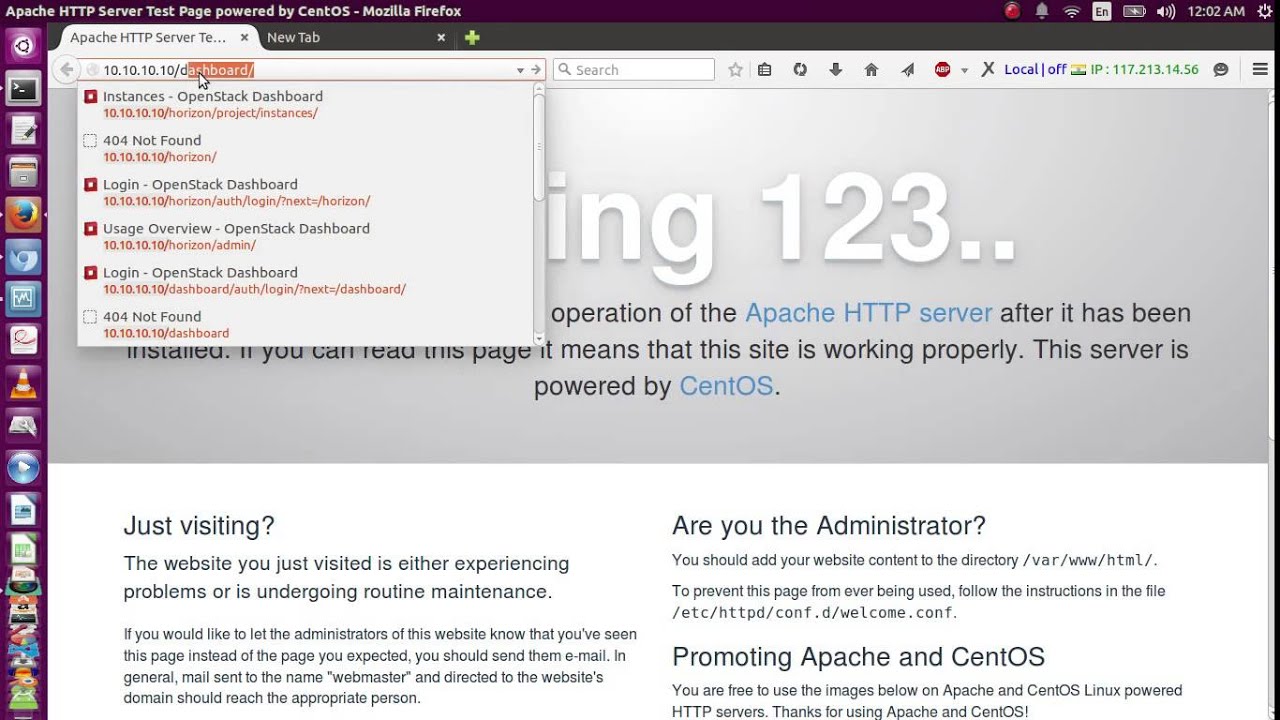Click the Search input box

coord(634,70)
